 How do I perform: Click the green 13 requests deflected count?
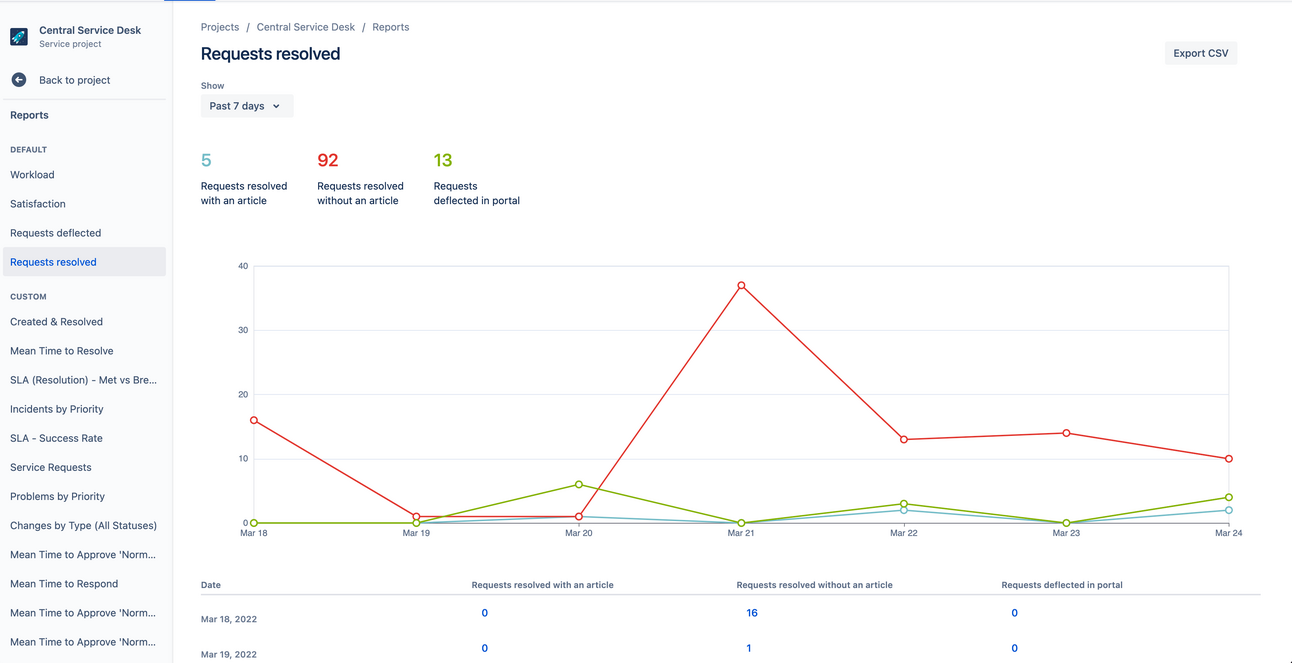(443, 160)
